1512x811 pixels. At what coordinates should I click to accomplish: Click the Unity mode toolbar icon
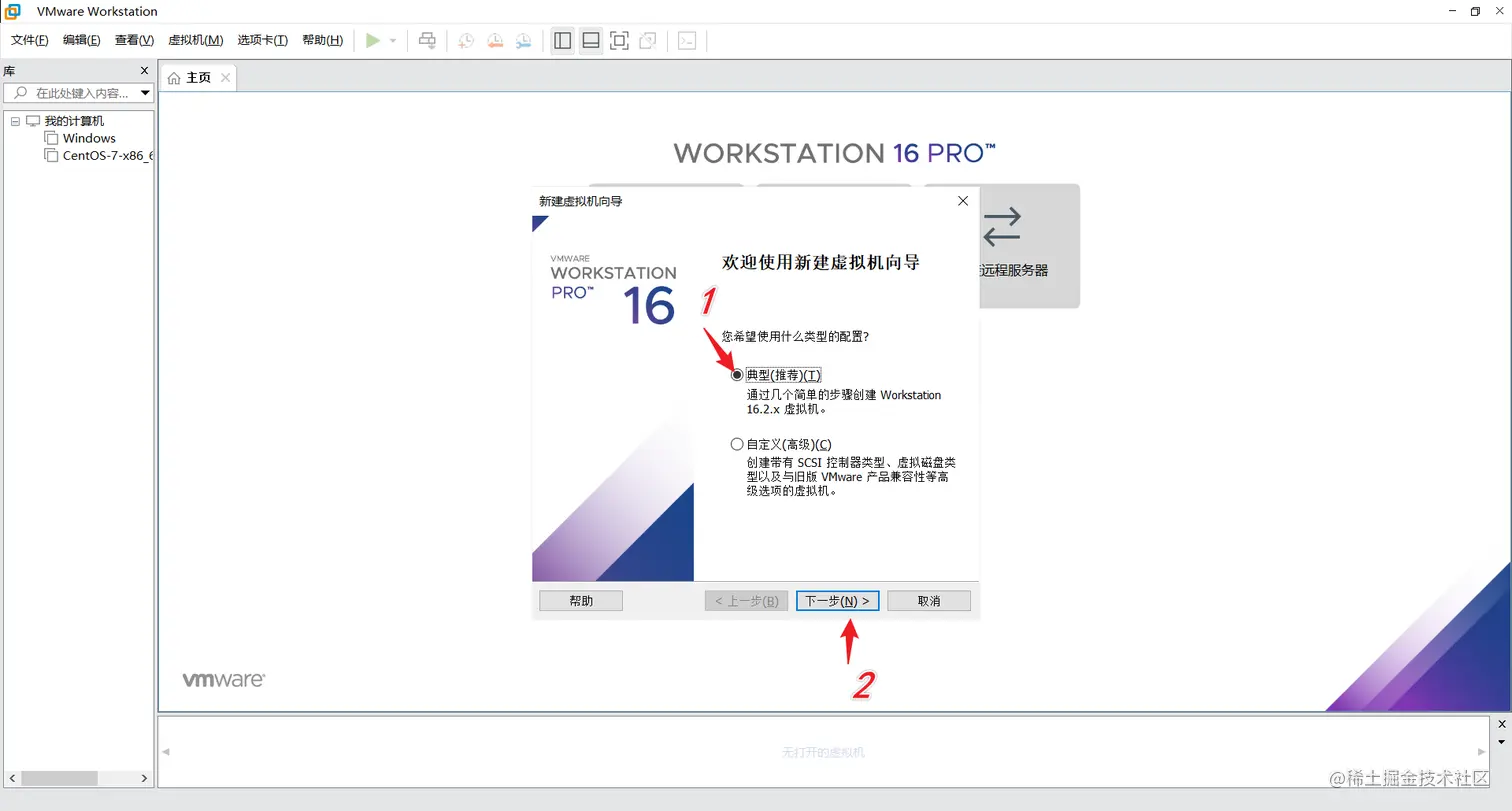(x=648, y=40)
